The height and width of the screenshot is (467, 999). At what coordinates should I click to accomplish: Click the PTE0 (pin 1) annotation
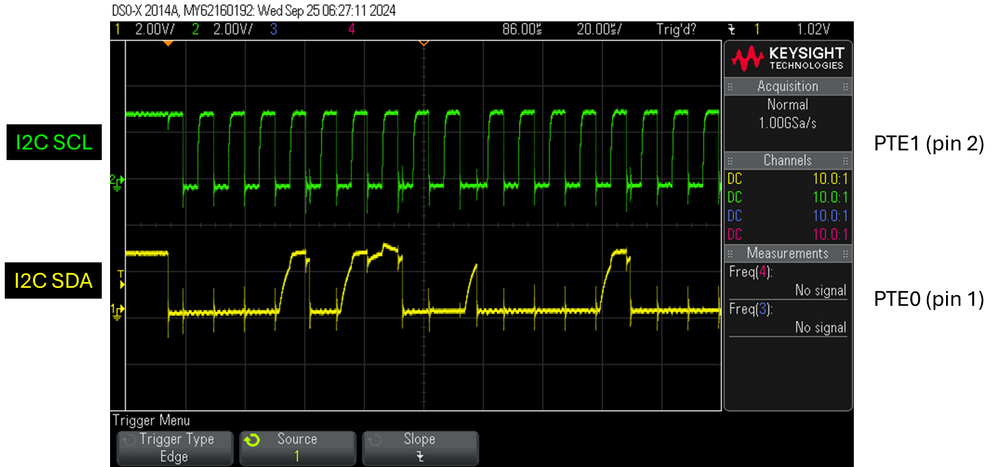tap(929, 298)
